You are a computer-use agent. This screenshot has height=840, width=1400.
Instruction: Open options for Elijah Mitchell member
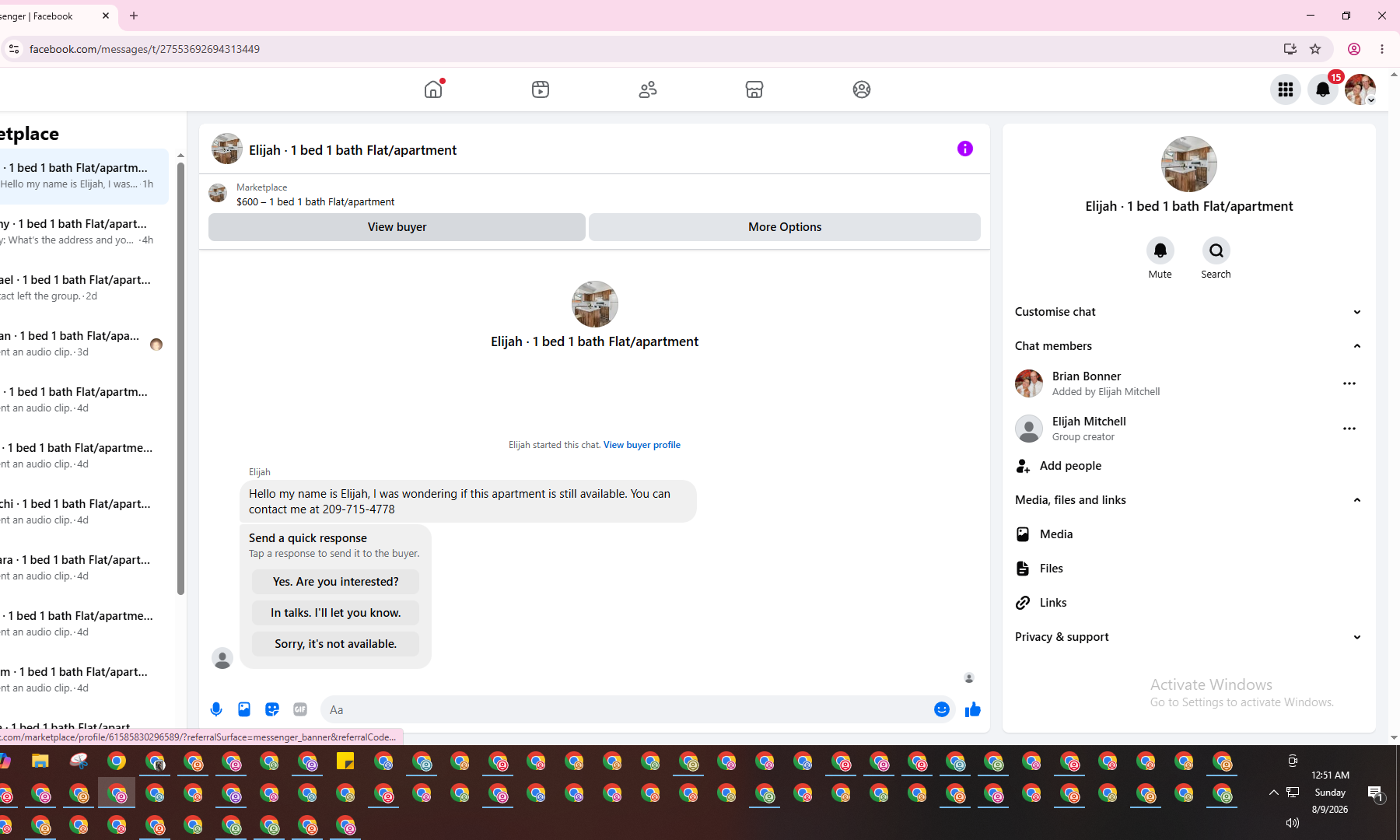coord(1349,429)
